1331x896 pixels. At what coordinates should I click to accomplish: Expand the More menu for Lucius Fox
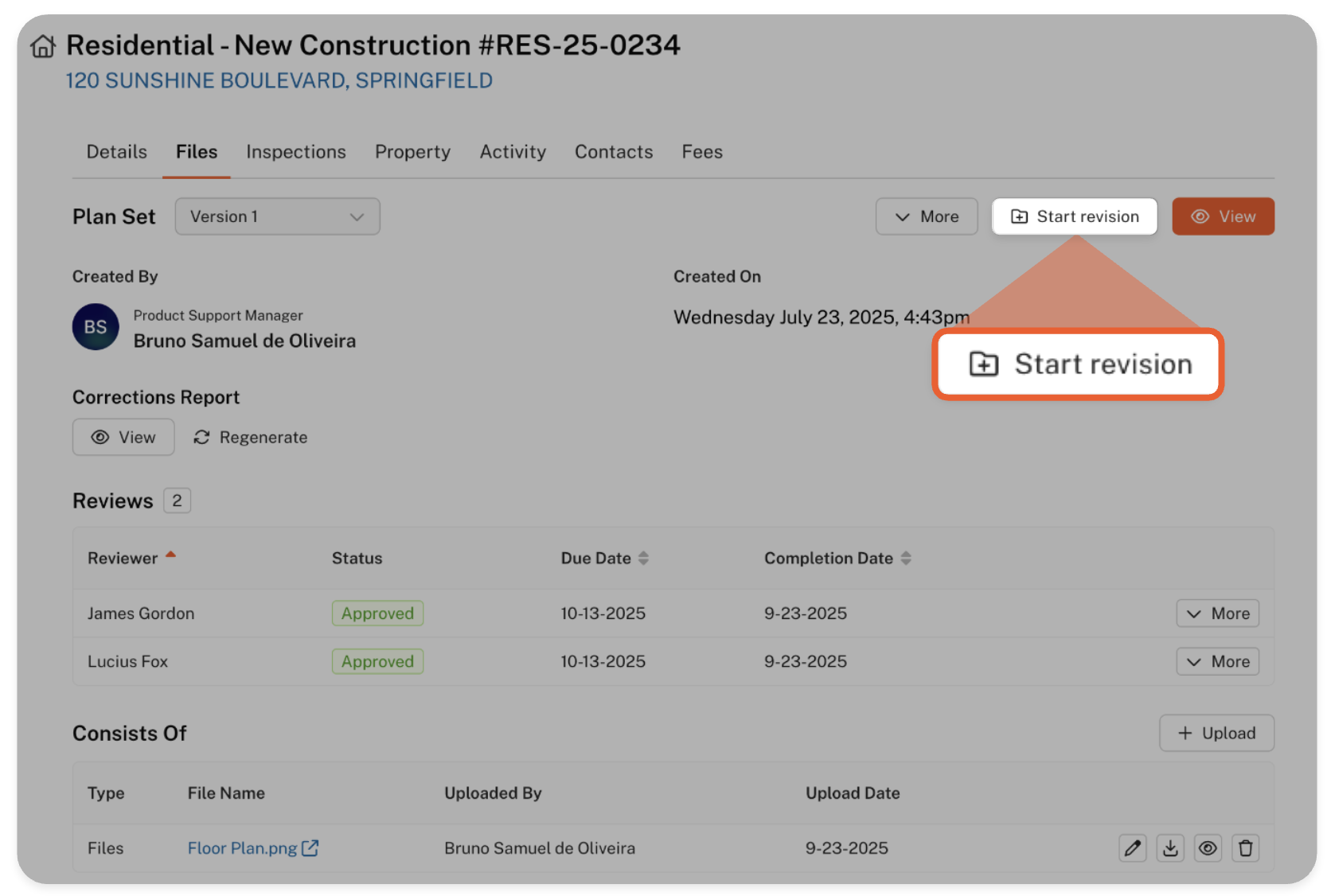tap(1217, 662)
